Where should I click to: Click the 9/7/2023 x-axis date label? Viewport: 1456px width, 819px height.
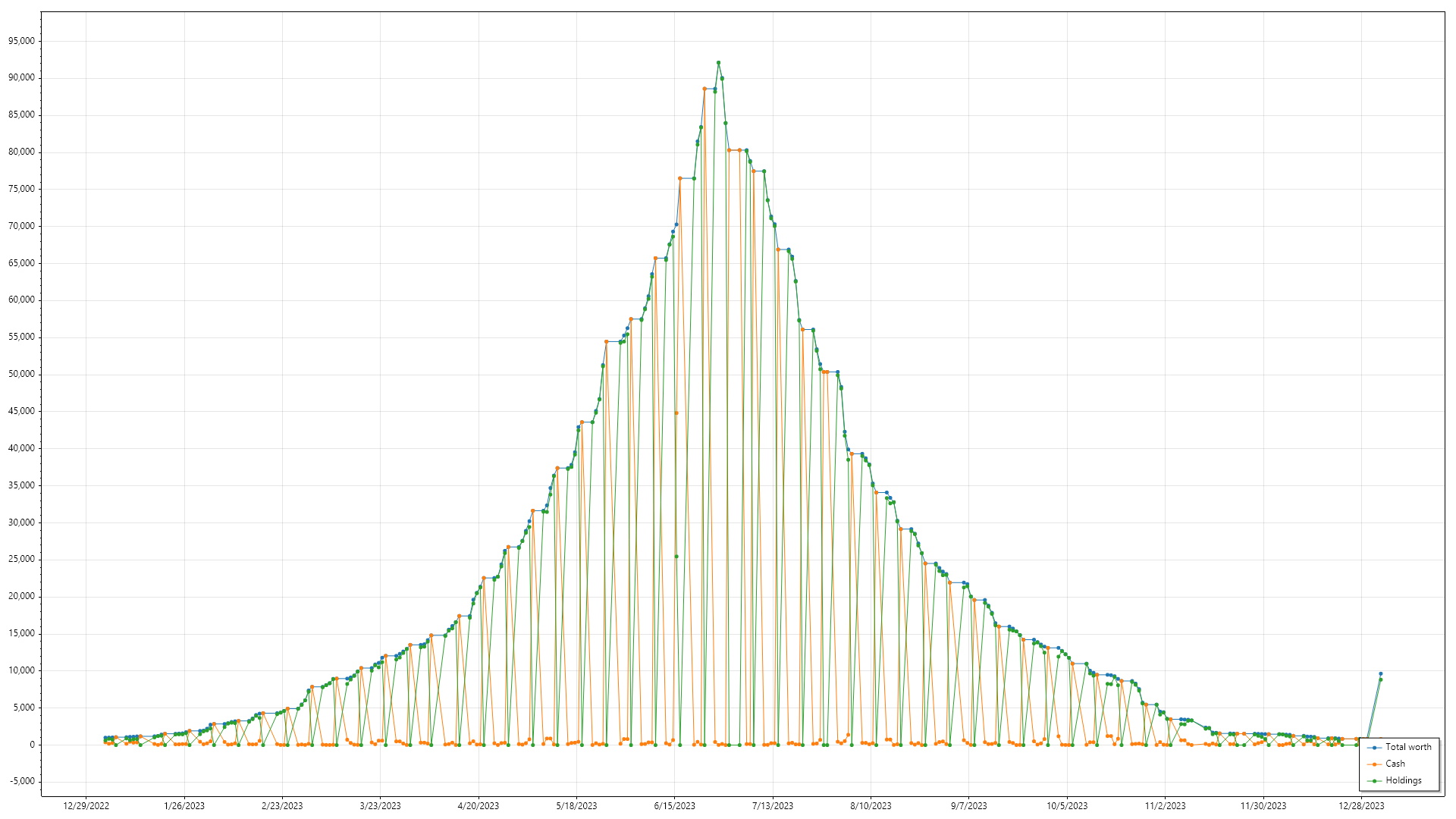tap(968, 806)
